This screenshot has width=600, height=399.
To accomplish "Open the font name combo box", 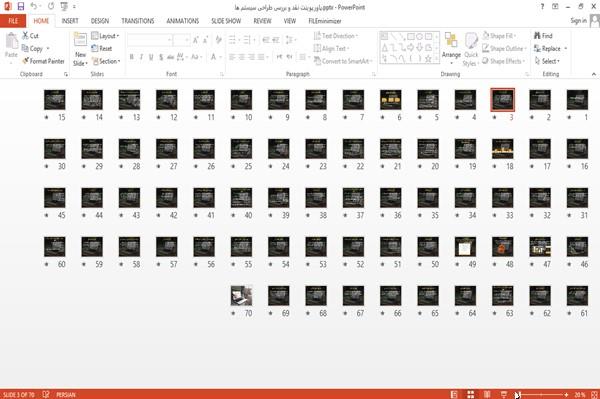I will [149, 40].
